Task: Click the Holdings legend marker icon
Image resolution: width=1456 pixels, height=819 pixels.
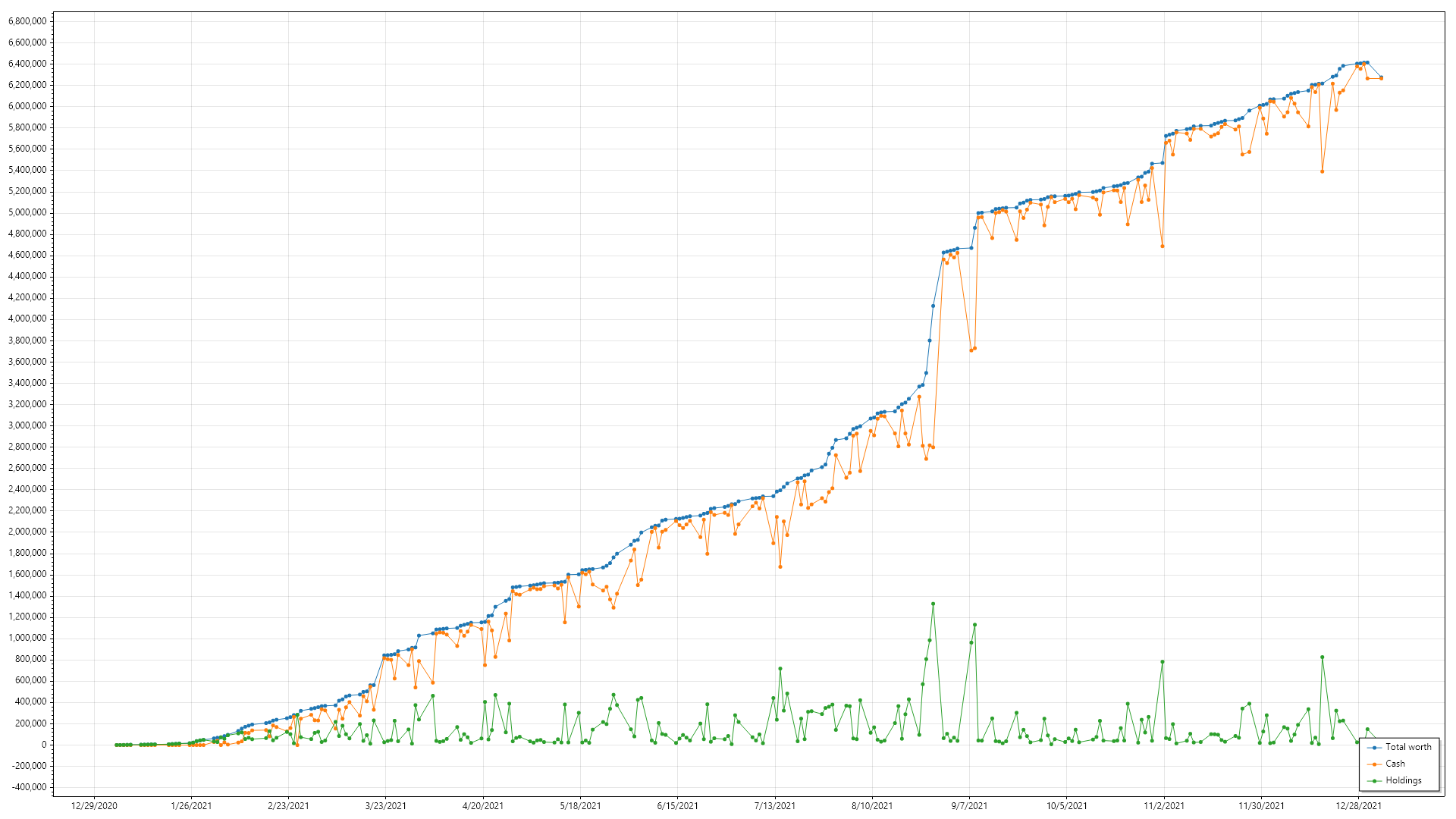Action: point(1375,780)
